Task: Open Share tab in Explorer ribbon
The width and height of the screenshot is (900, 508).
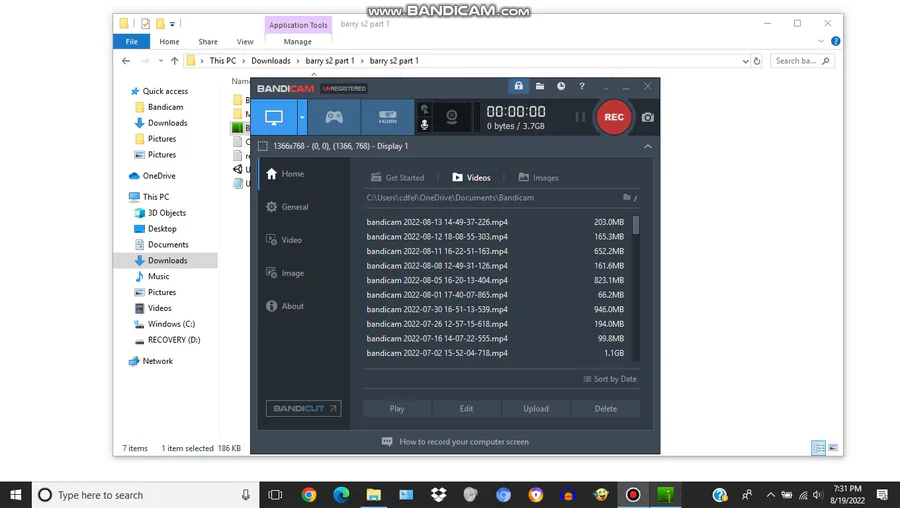Action: pos(208,41)
